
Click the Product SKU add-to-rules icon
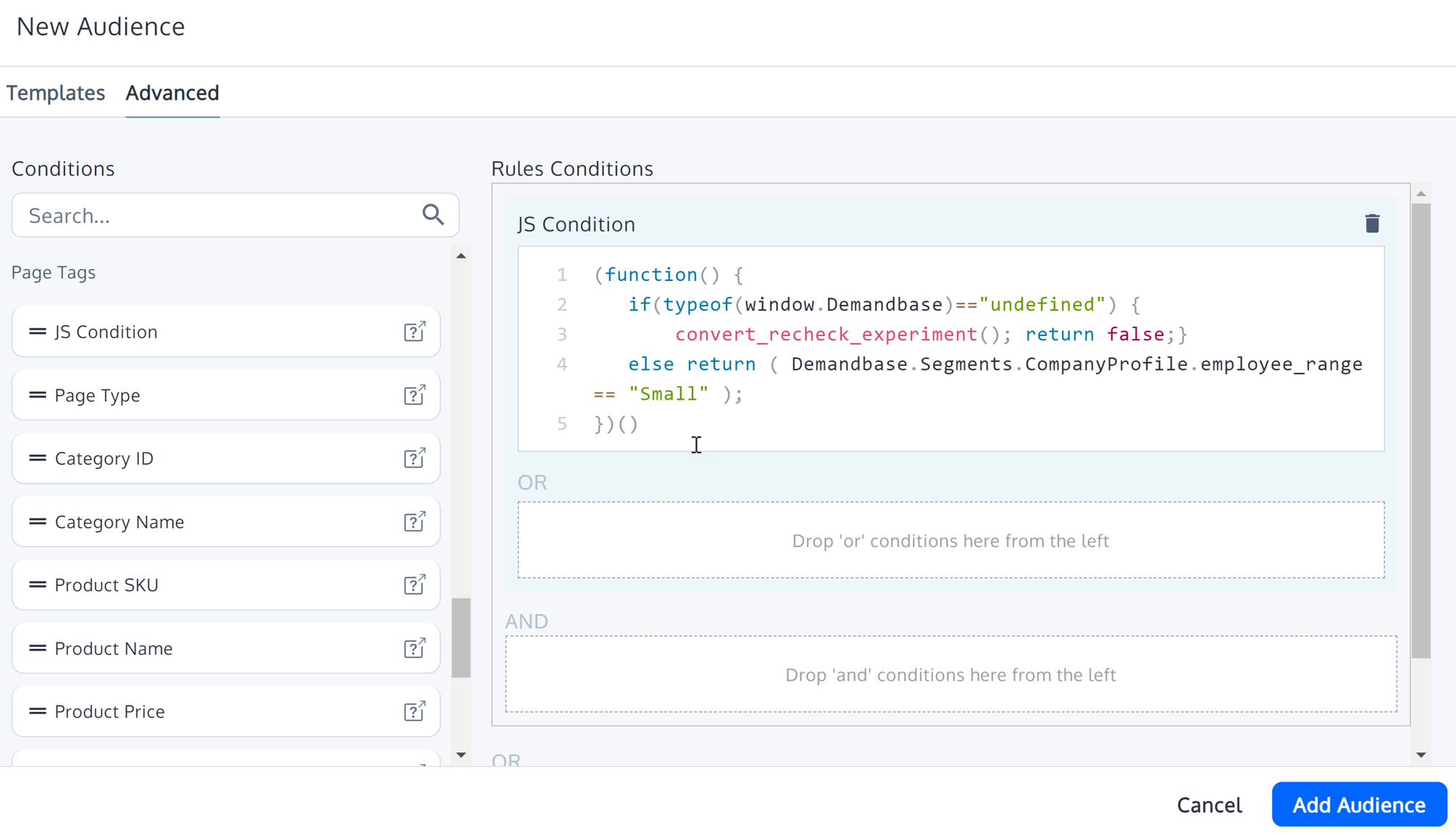click(x=414, y=584)
